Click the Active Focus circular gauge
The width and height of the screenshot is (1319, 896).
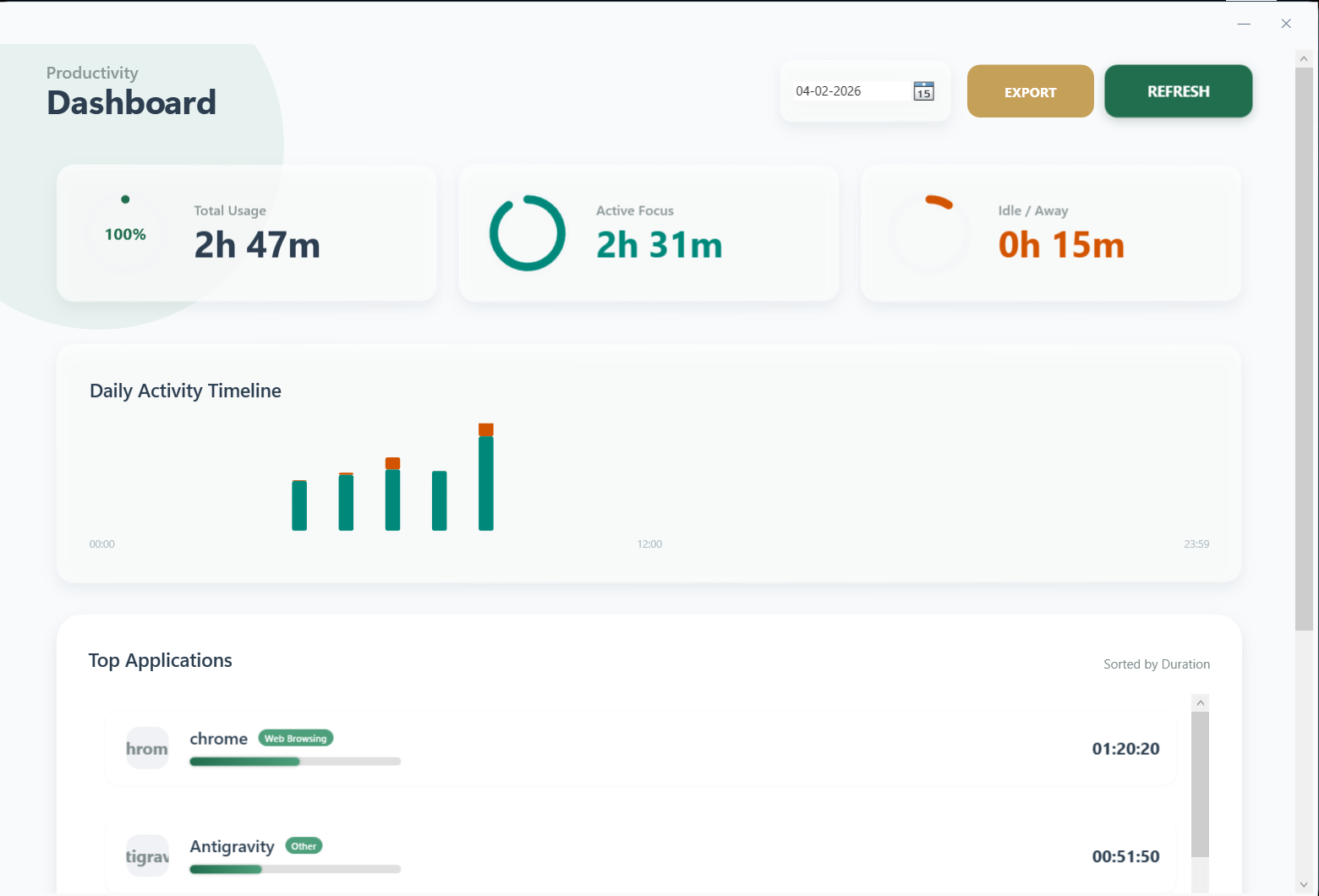pos(527,233)
